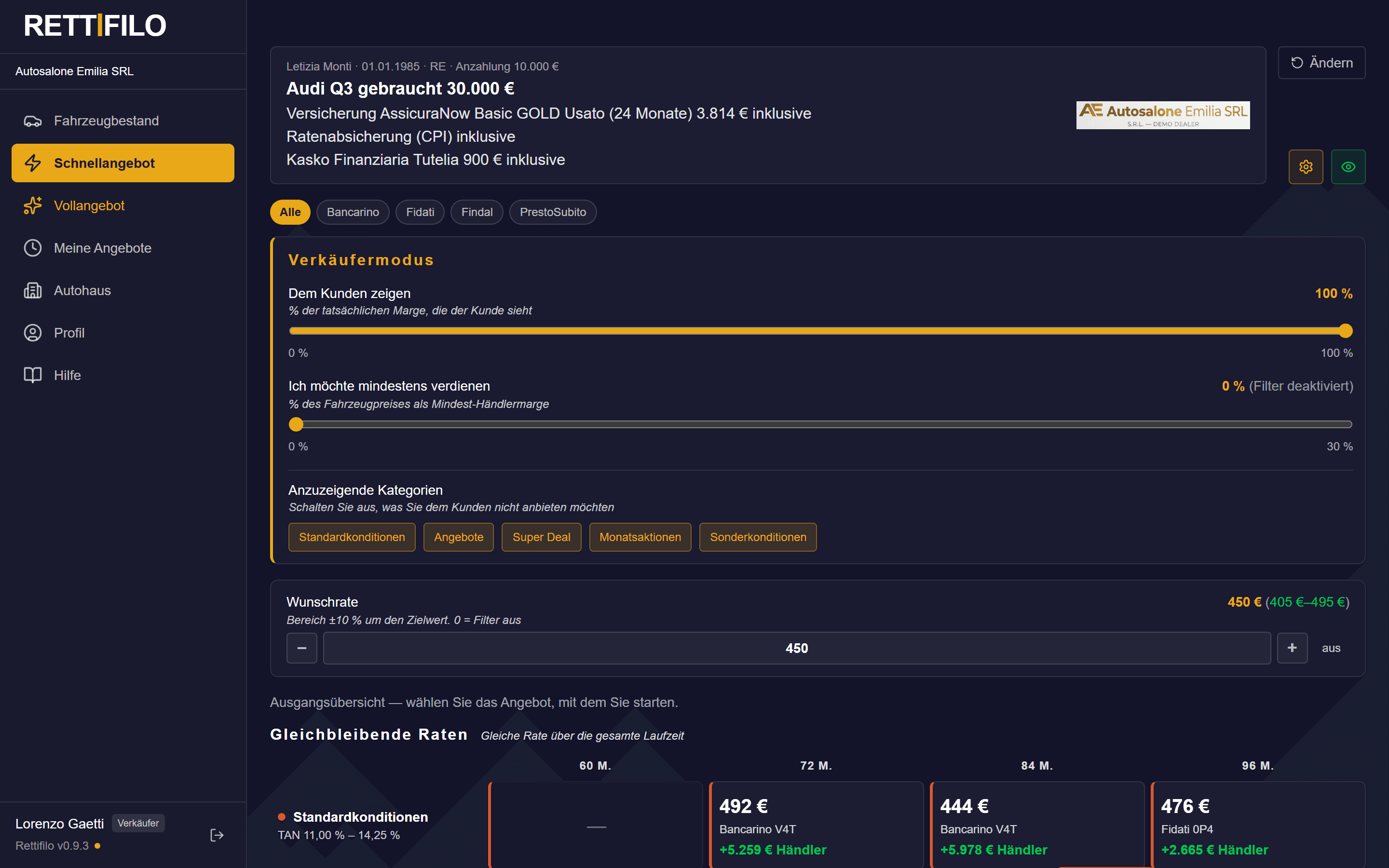Click the Verkäufer role badge

pyautogui.click(x=138, y=823)
